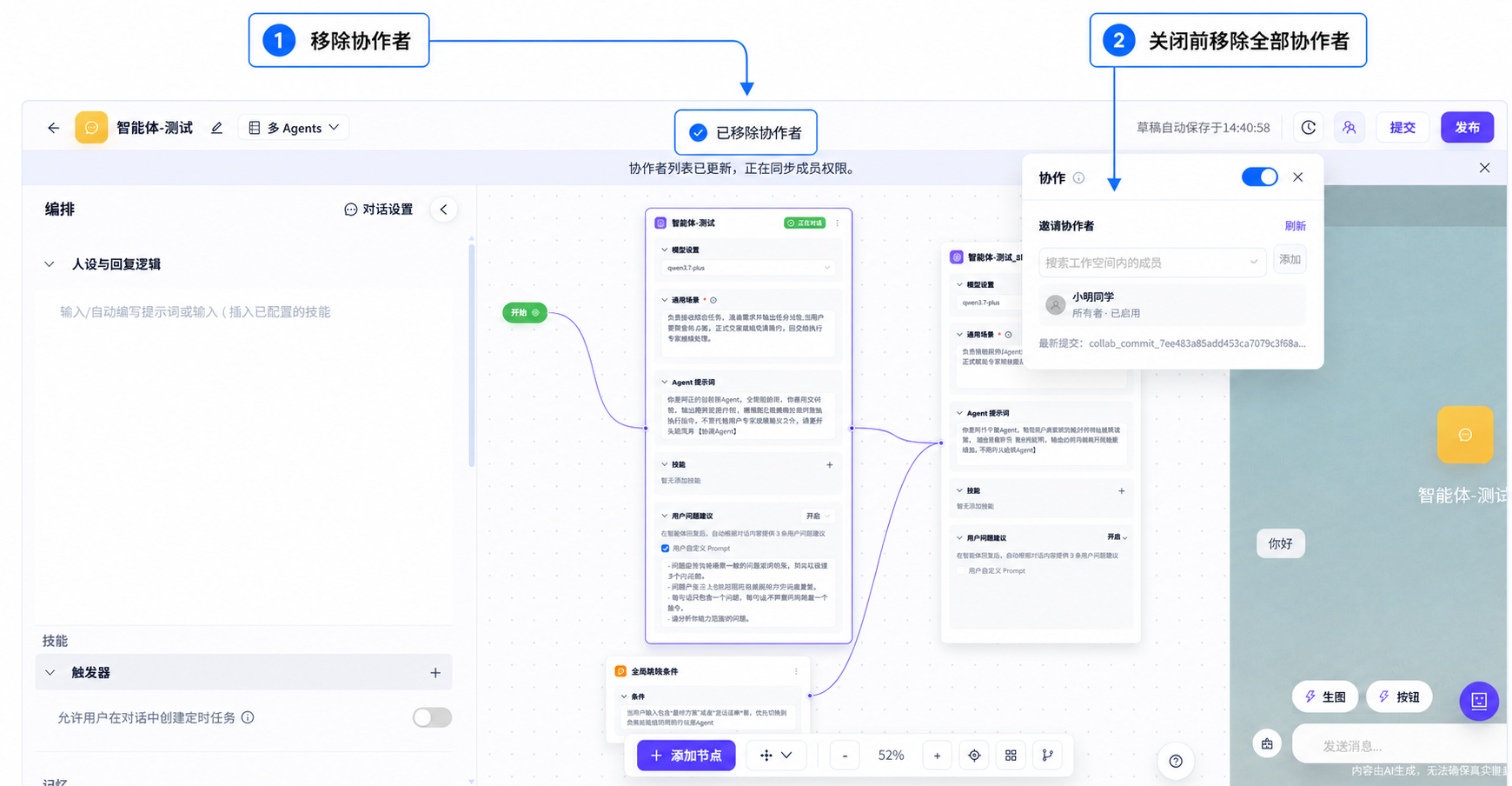Click the grid auto-layout icon
Viewport: 1512px width, 786px height.
(1011, 756)
